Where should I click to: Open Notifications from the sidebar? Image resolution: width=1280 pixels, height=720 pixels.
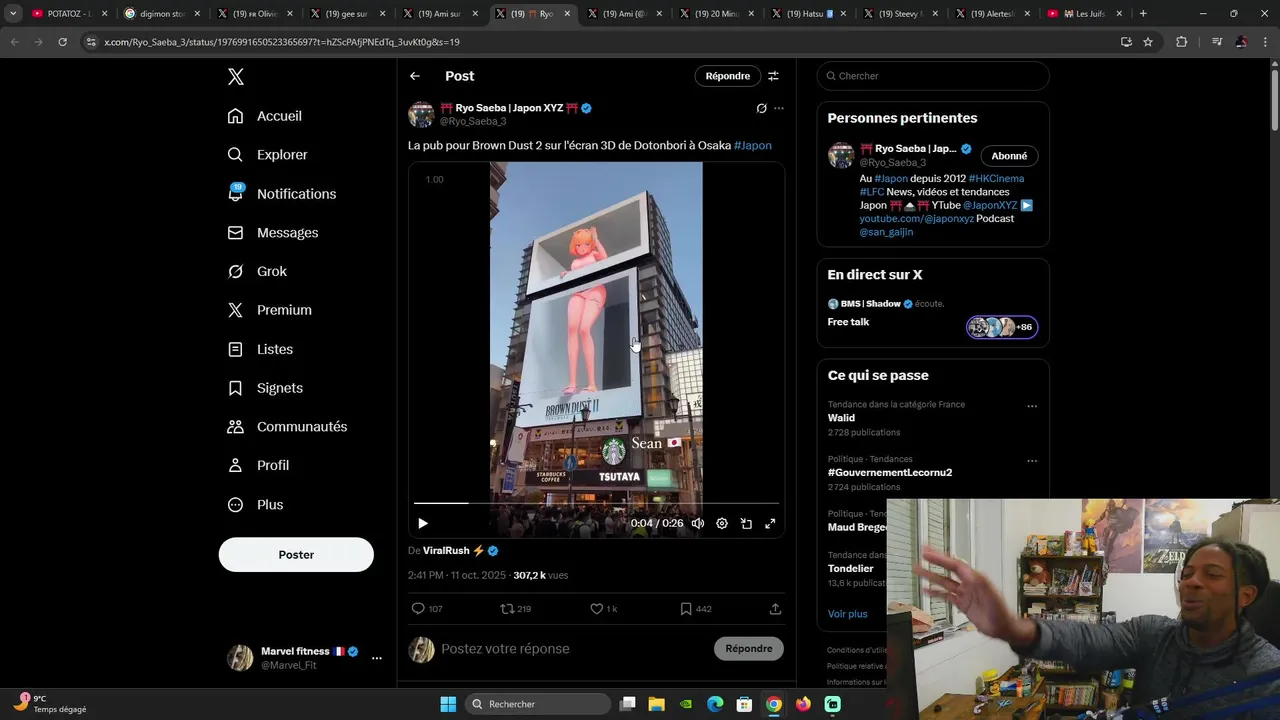(x=282, y=194)
